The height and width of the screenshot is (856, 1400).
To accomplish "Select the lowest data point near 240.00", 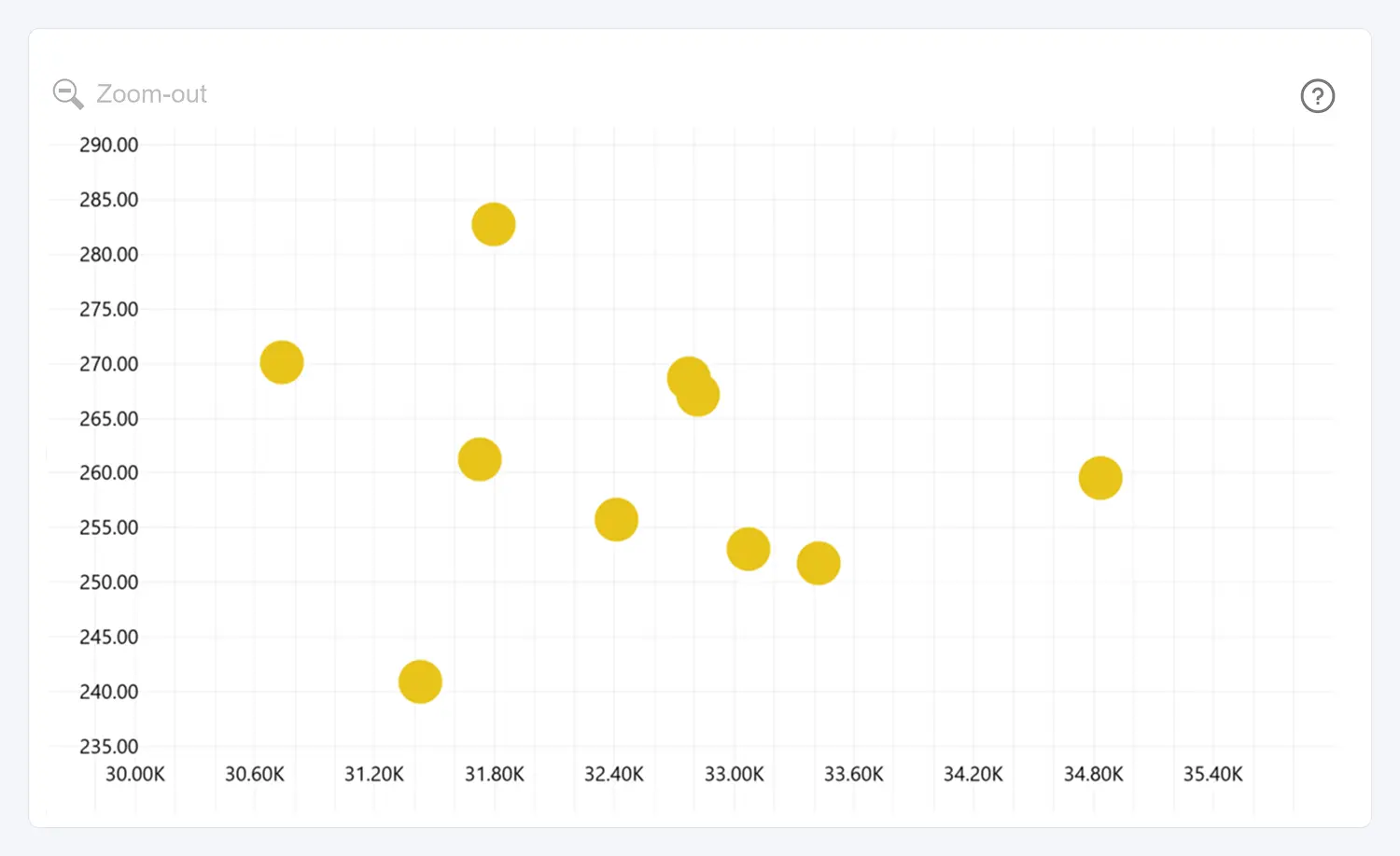I will pyautogui.click(x=420, y=681).
